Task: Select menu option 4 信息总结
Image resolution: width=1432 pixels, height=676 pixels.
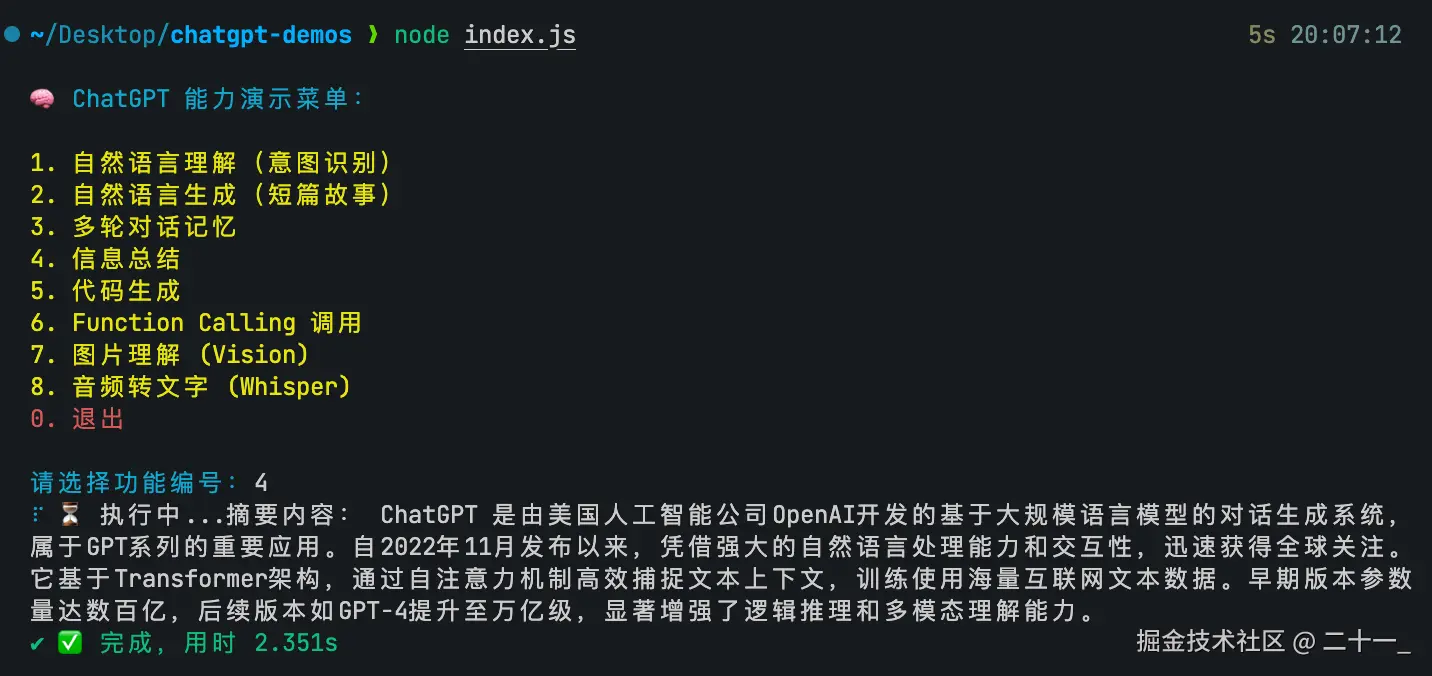Action: click(x=105, y=259)
